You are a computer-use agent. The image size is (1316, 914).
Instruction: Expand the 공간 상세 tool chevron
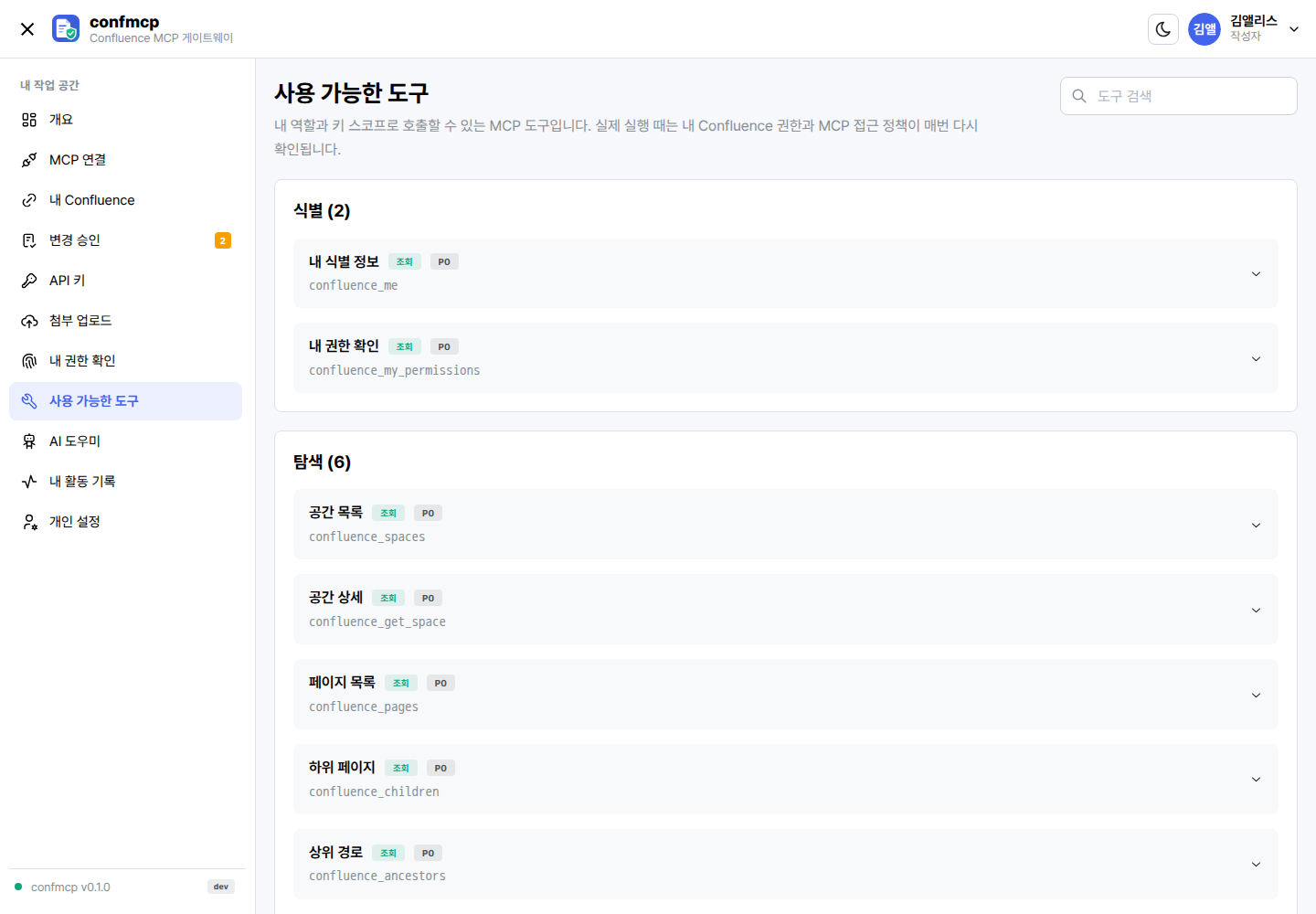point(1256,610)
